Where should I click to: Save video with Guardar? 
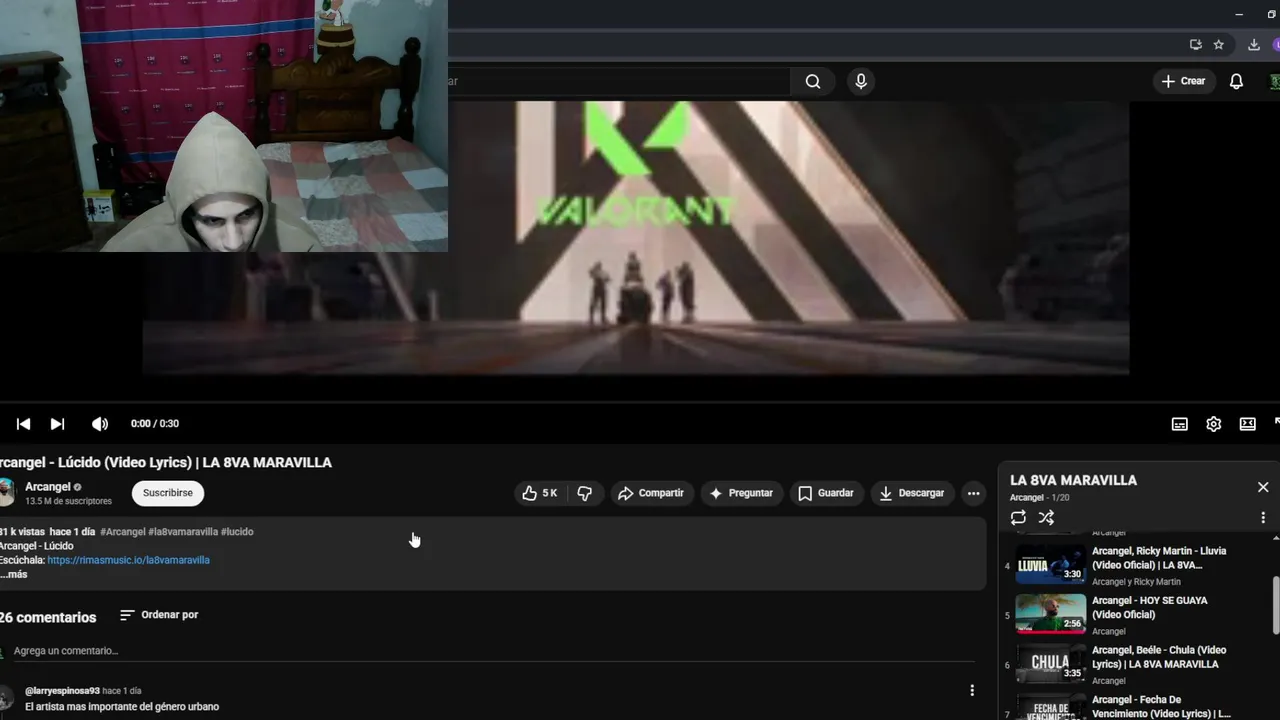pos(826,493)
